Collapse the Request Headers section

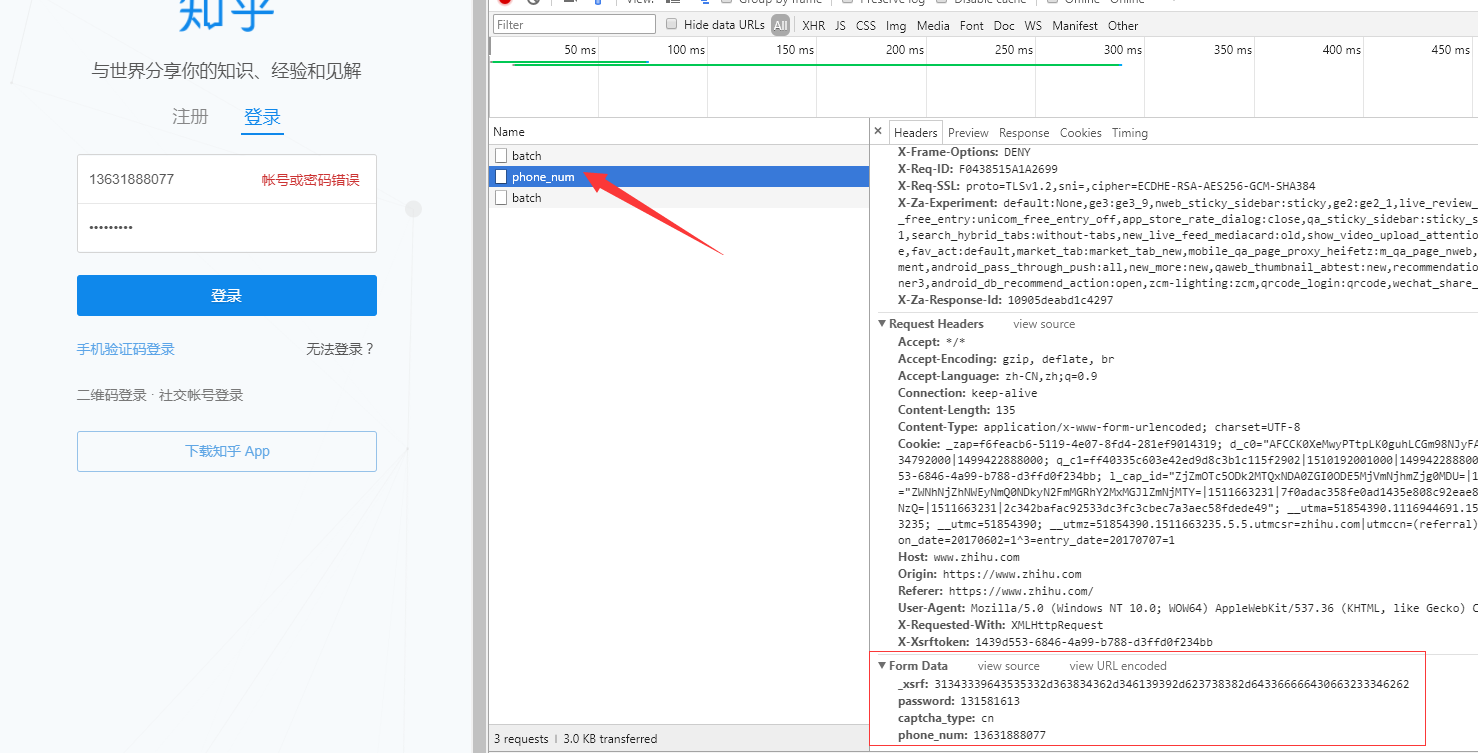pyautogui.click(x=882, y=324)
